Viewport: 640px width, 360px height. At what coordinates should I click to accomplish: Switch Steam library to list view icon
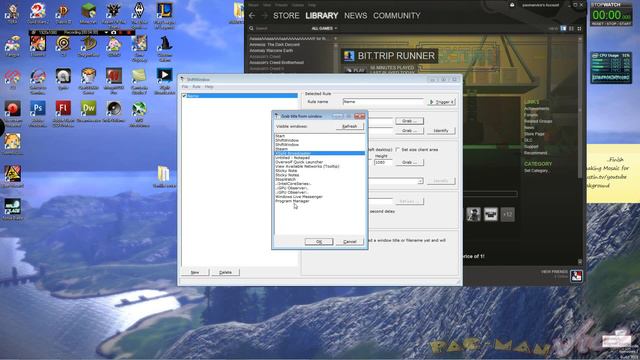571,29
